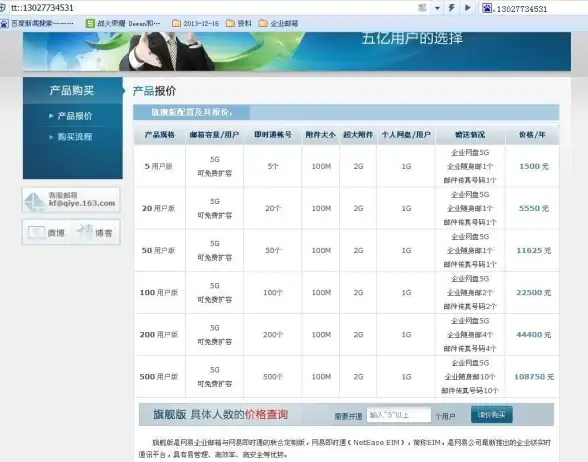Click the lightning bolt icon in address bar
Viewport: 588px width, 462px height.
pyautogui.click(x=452, y=8)
